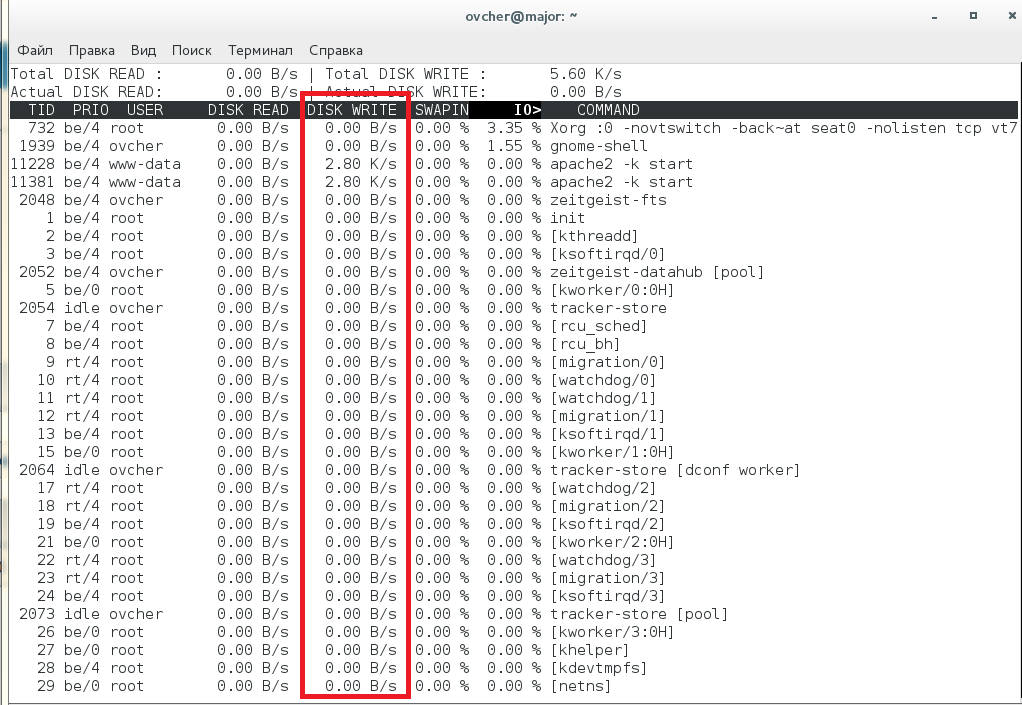Select the [ksoftirqd/2] process row
Viewport: 1022px width, 705px height.
[514, 525]
